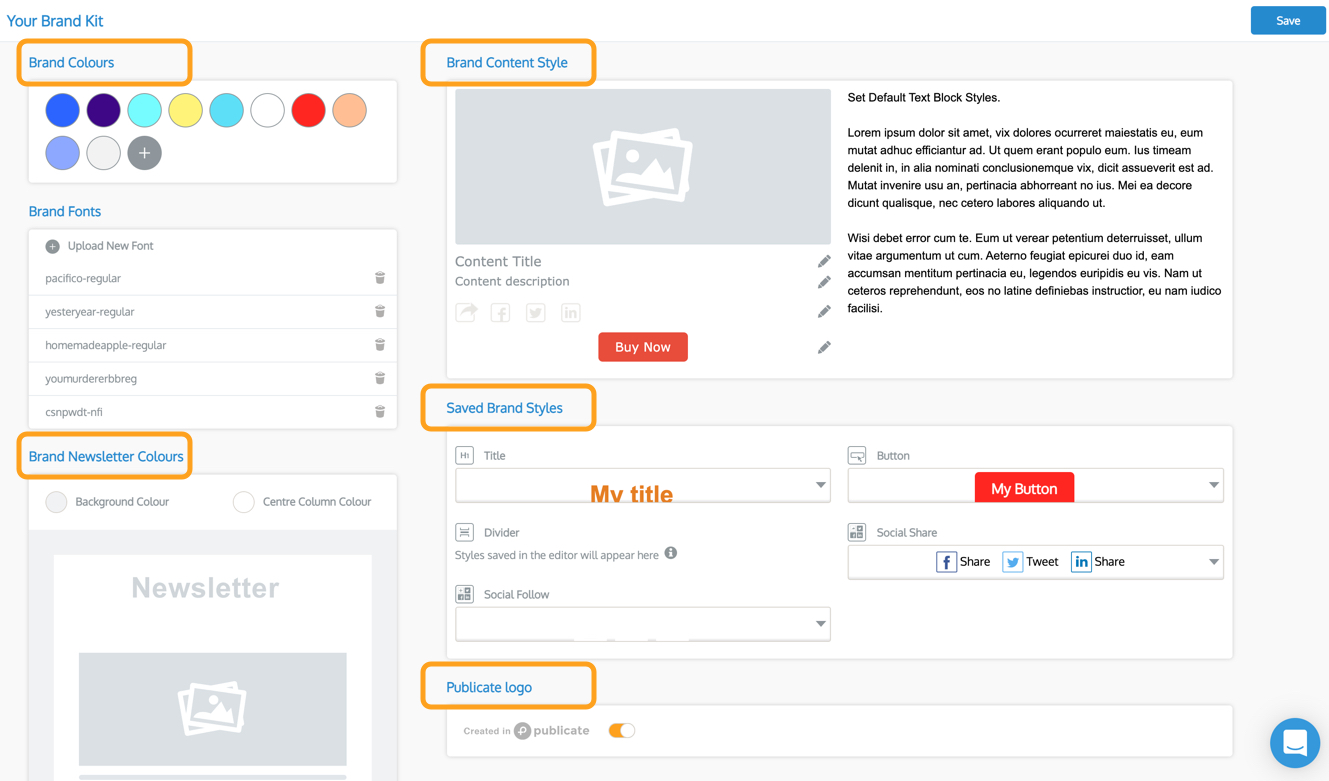Viewport: 1329px width, 781px height.
Task: Delete the pacifico-regular font using trash icon
Action: click(380, 278)
